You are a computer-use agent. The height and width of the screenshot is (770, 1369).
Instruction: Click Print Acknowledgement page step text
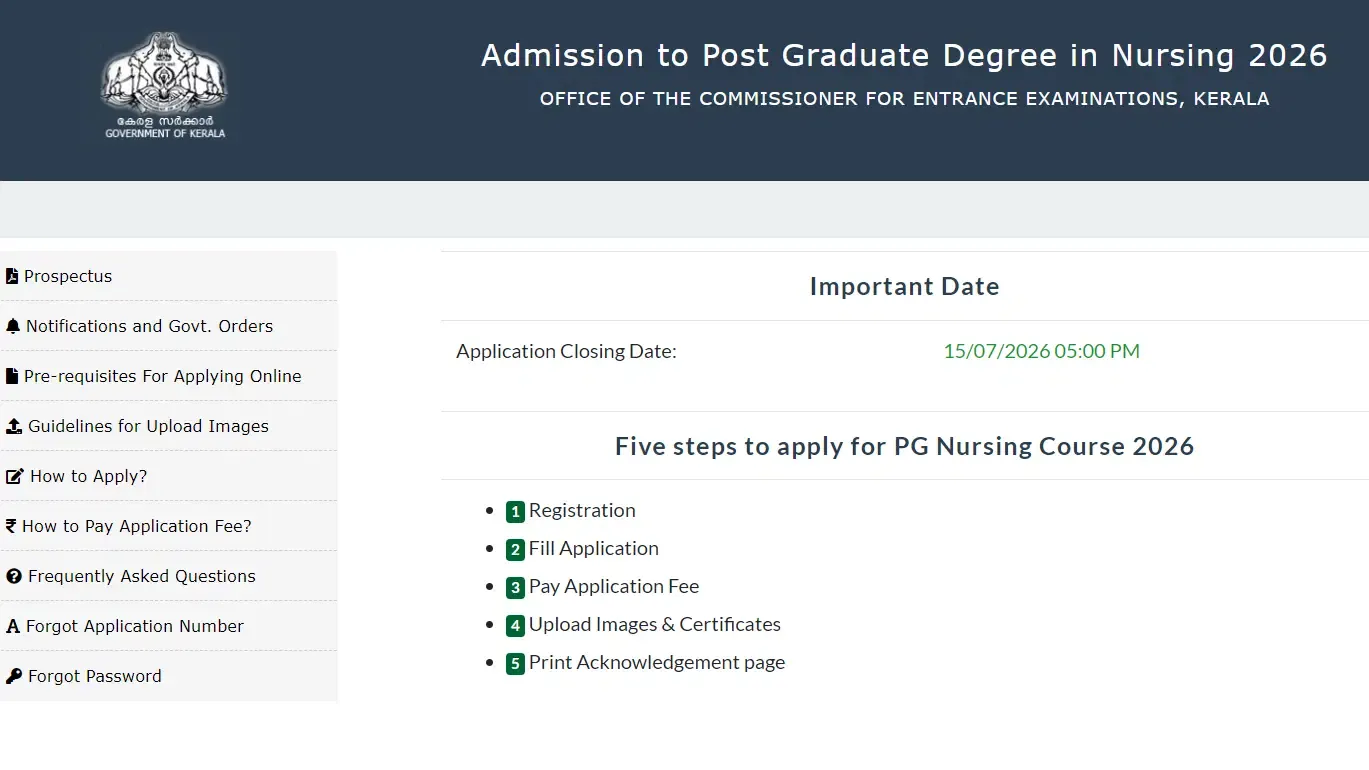coord(657,662)
